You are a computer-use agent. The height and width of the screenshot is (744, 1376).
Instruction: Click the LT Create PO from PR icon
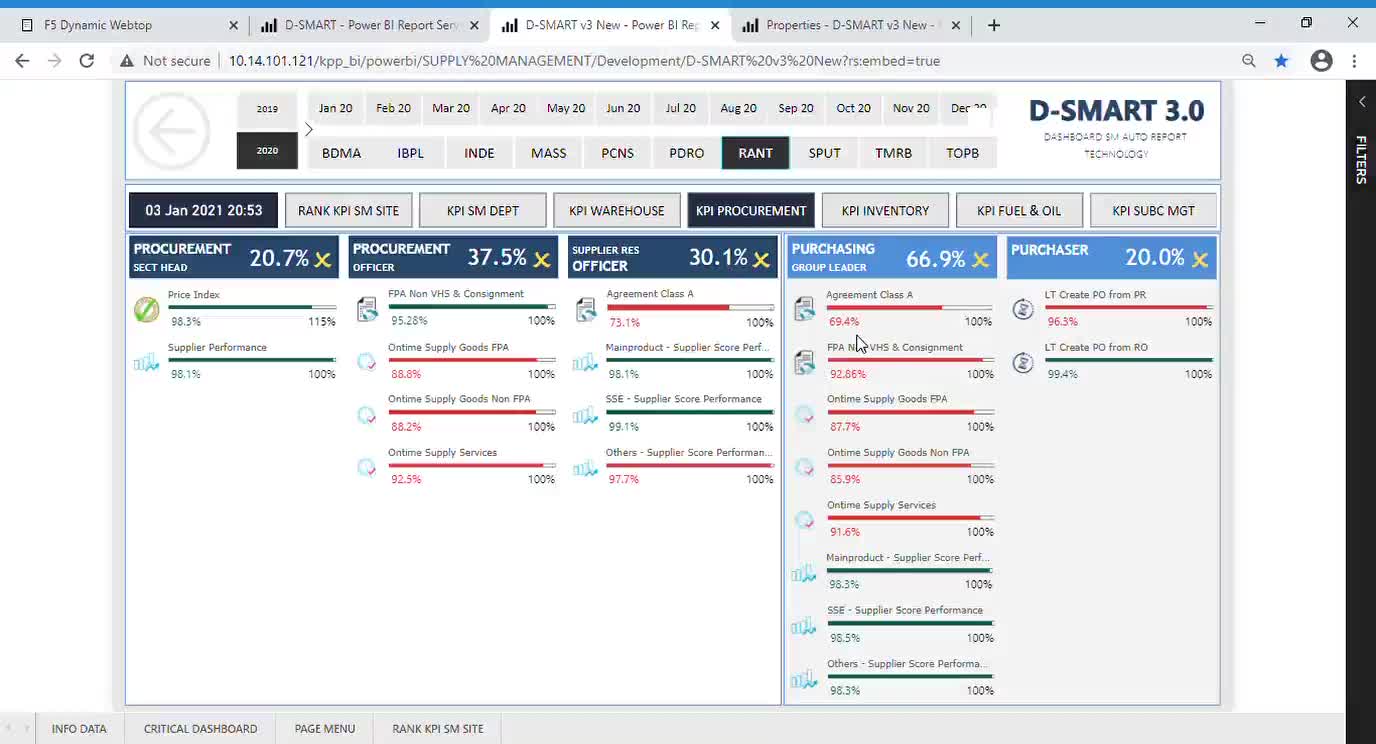[1023, 309]
